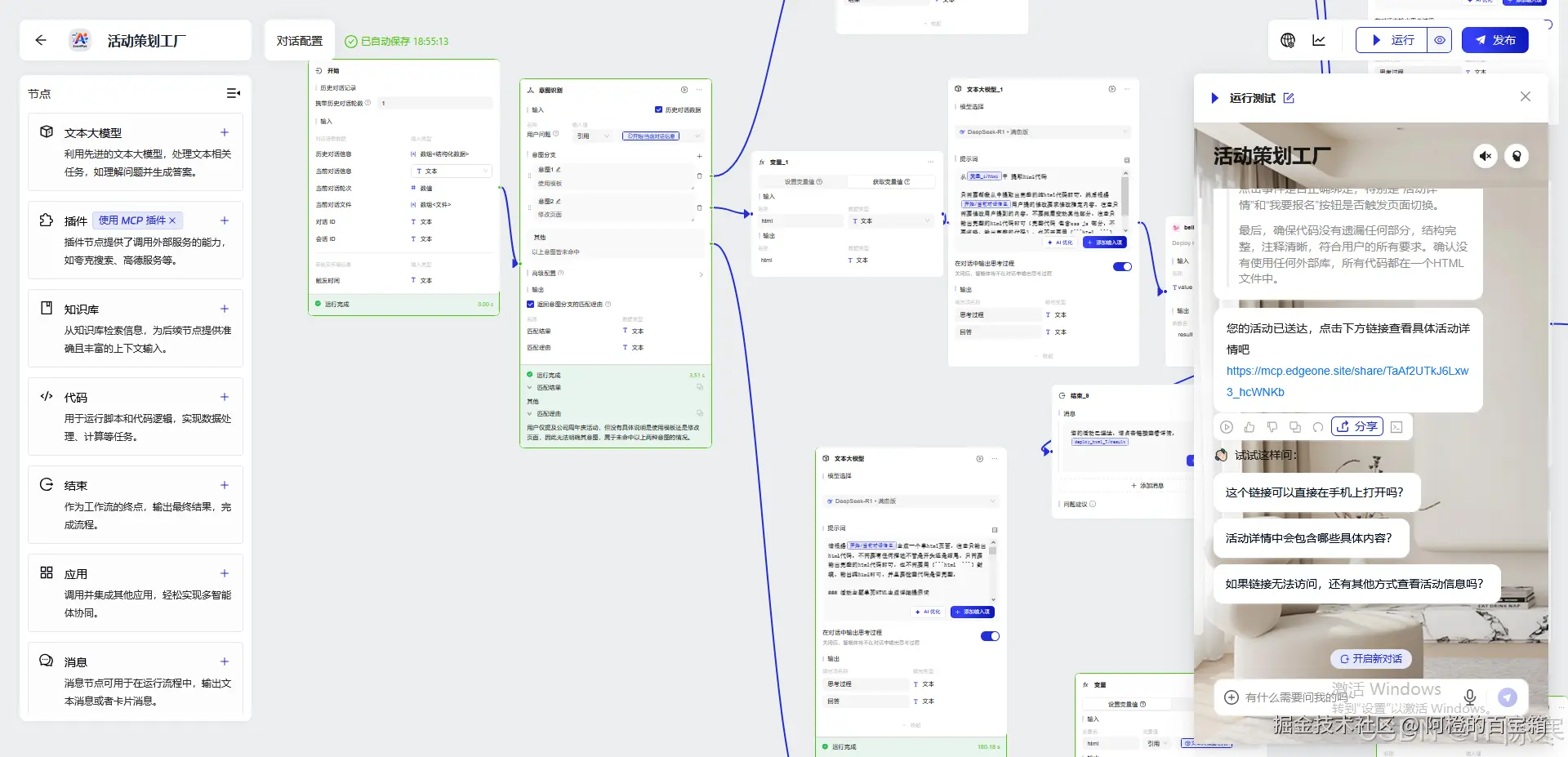Give the chat reply a thumbs down
This screenshot has width=1568, height=757.
(x=1272, y=427)
